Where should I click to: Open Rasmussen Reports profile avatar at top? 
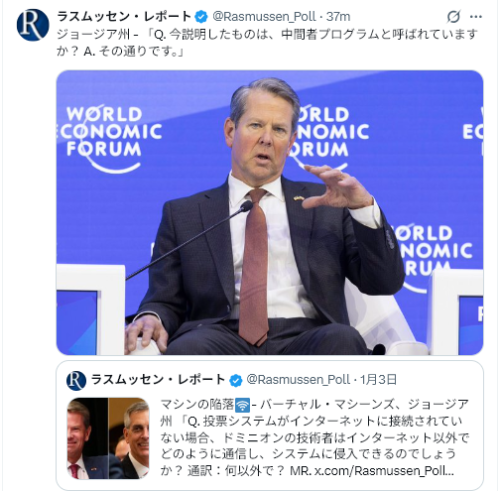coord(33,25)
